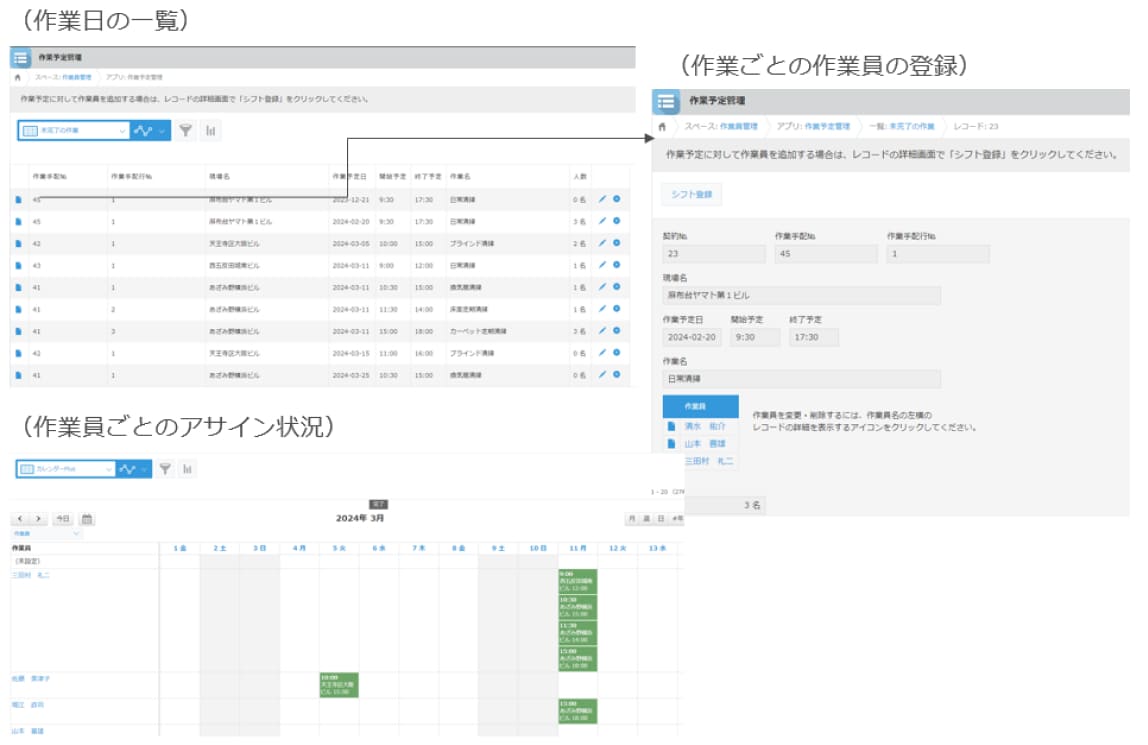Open 9:00 event for 三田村 on March 11
1148x745 pixels.
tap(578, 582)
